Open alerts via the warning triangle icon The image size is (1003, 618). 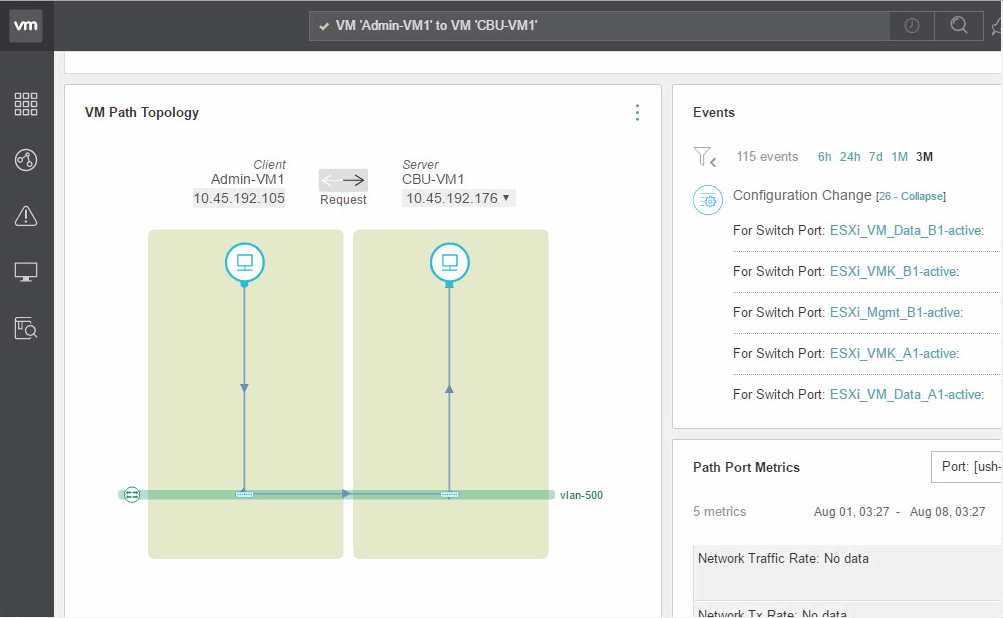point(26,215)
